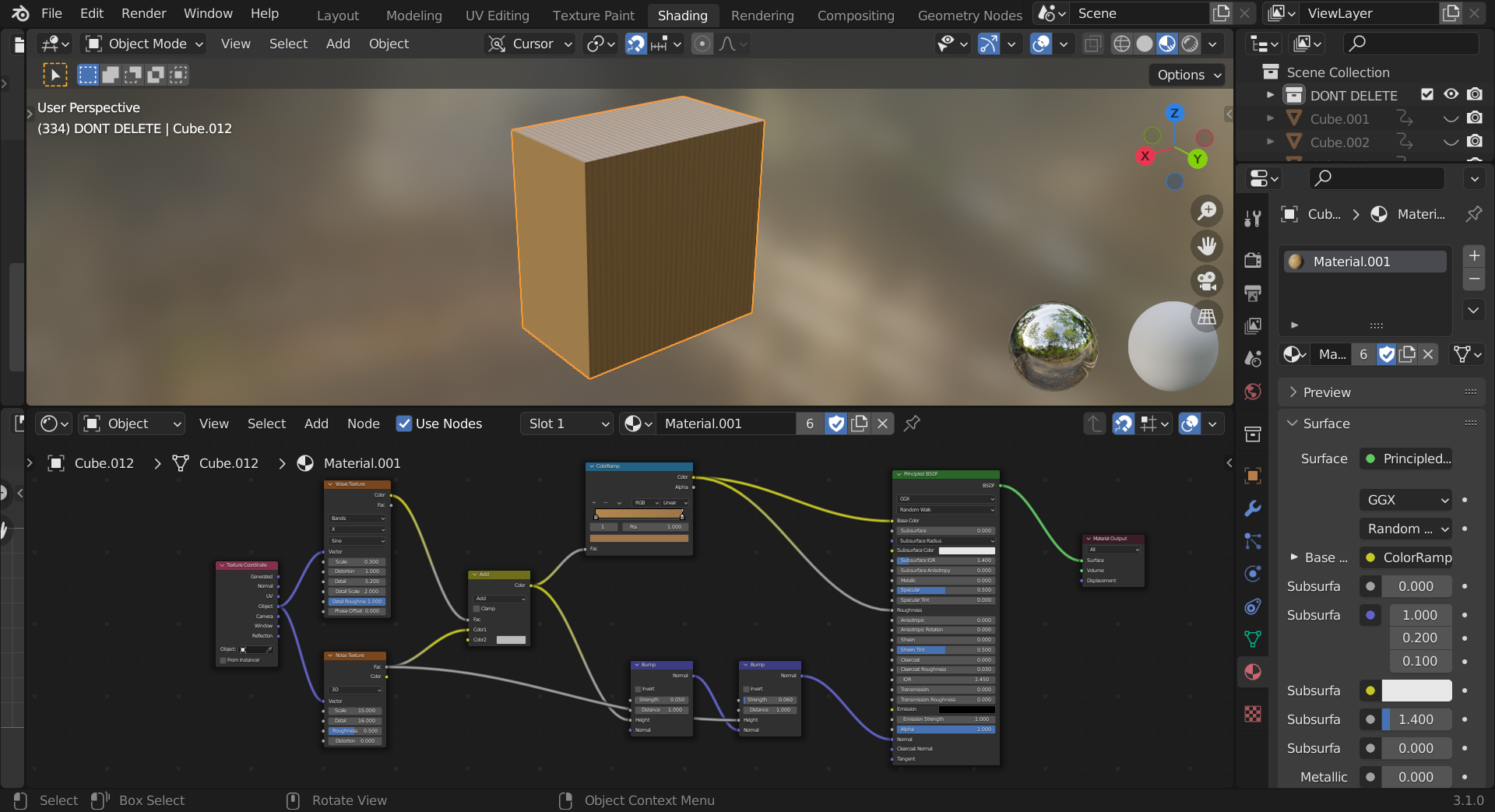Open the Node menu in node editor

[x=364, y=424]
